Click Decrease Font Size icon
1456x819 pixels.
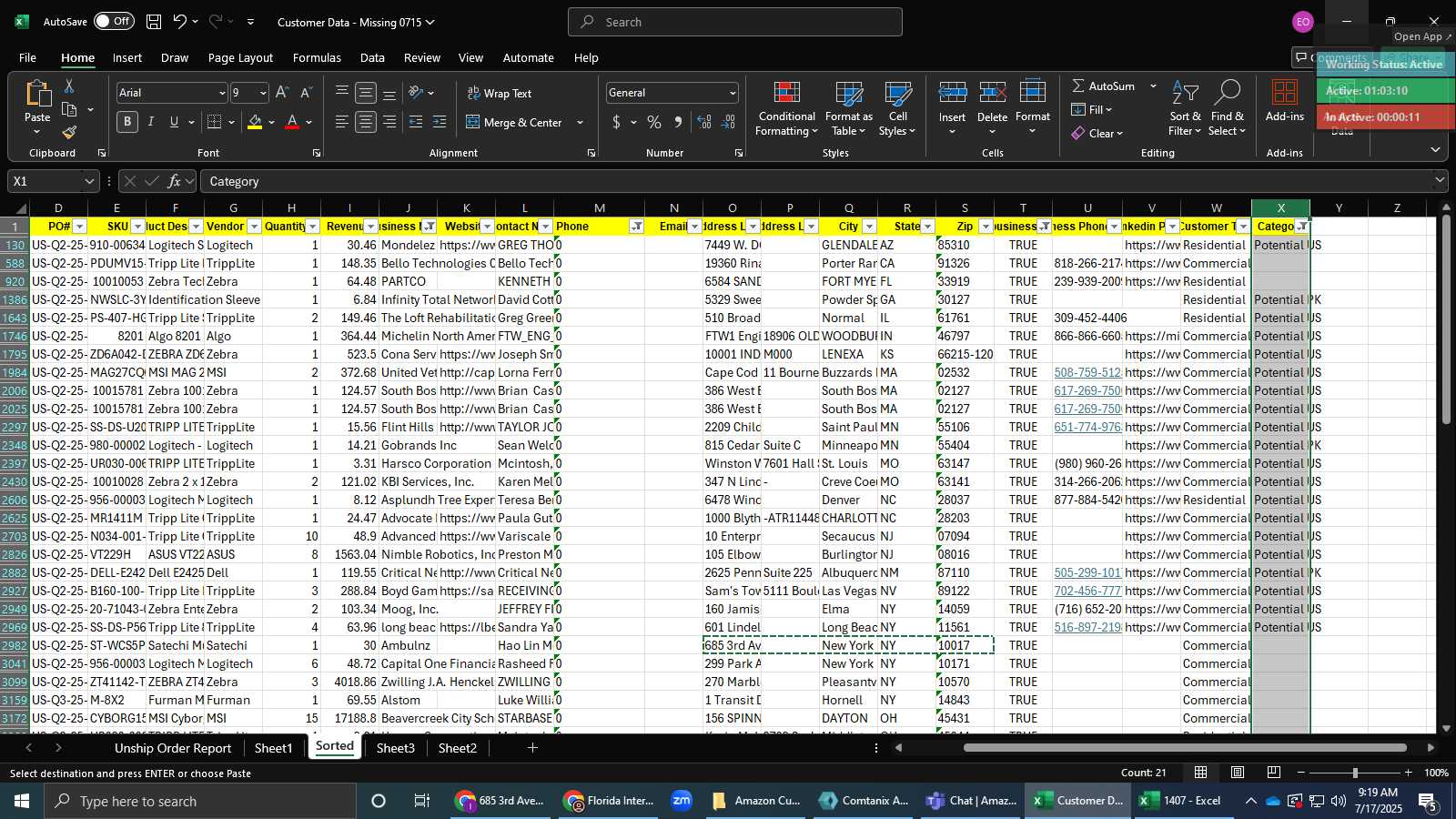pos(306,93)
